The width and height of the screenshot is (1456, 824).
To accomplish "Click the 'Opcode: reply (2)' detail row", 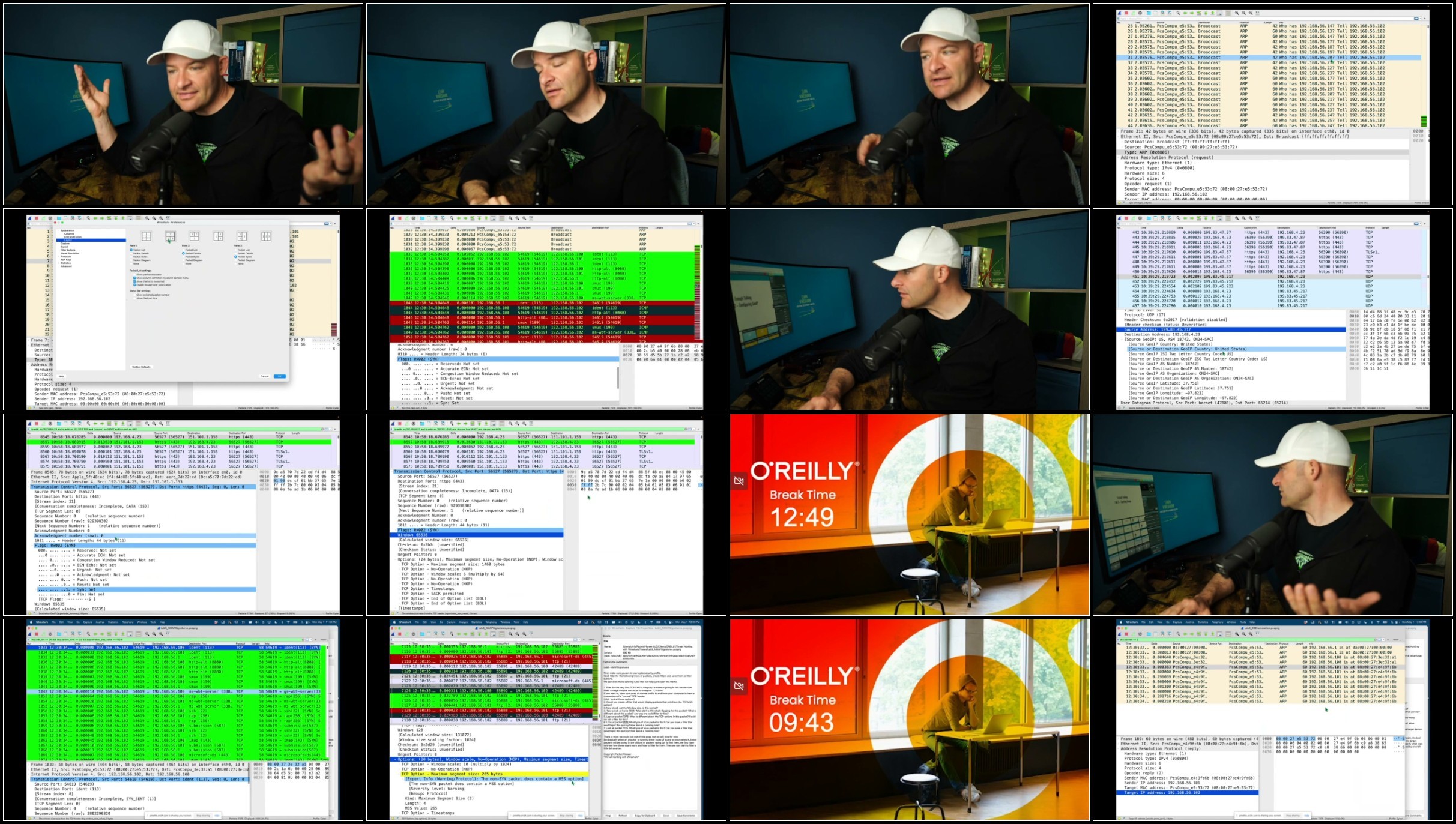I will click(1144, 773).
